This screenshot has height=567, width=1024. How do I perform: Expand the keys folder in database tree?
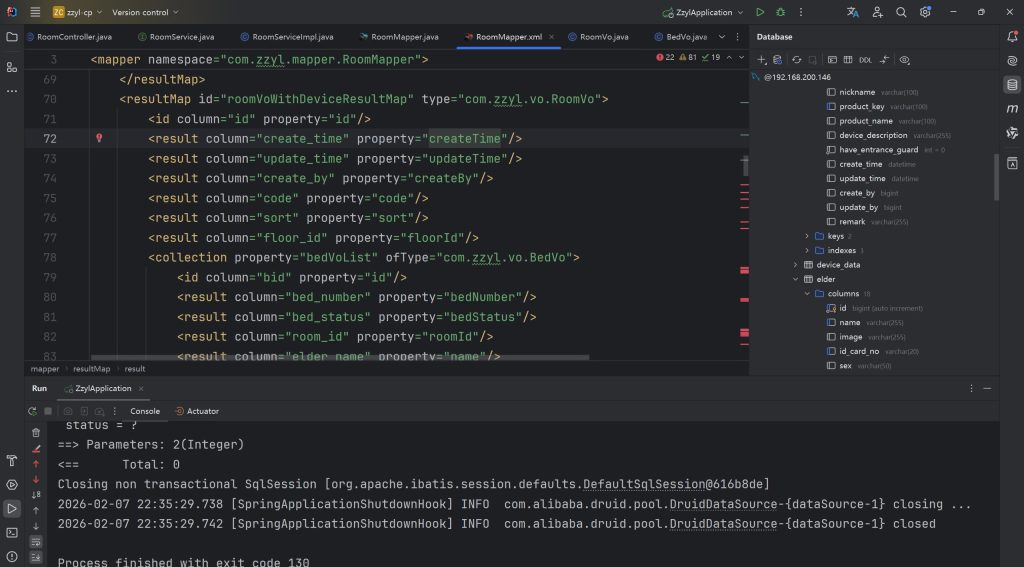point(807,236)
